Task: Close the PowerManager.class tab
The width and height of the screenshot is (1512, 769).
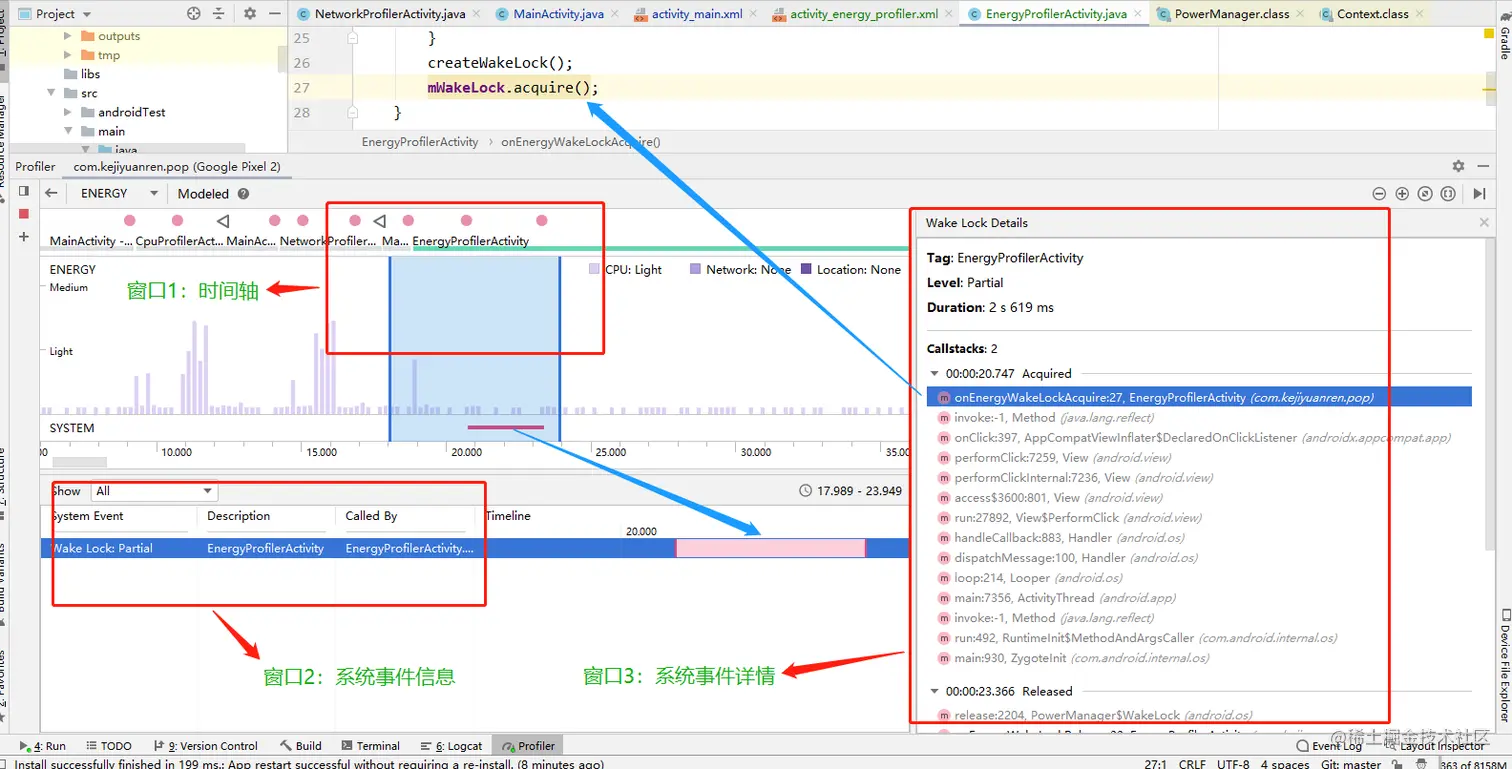Action: [1300, 14]
